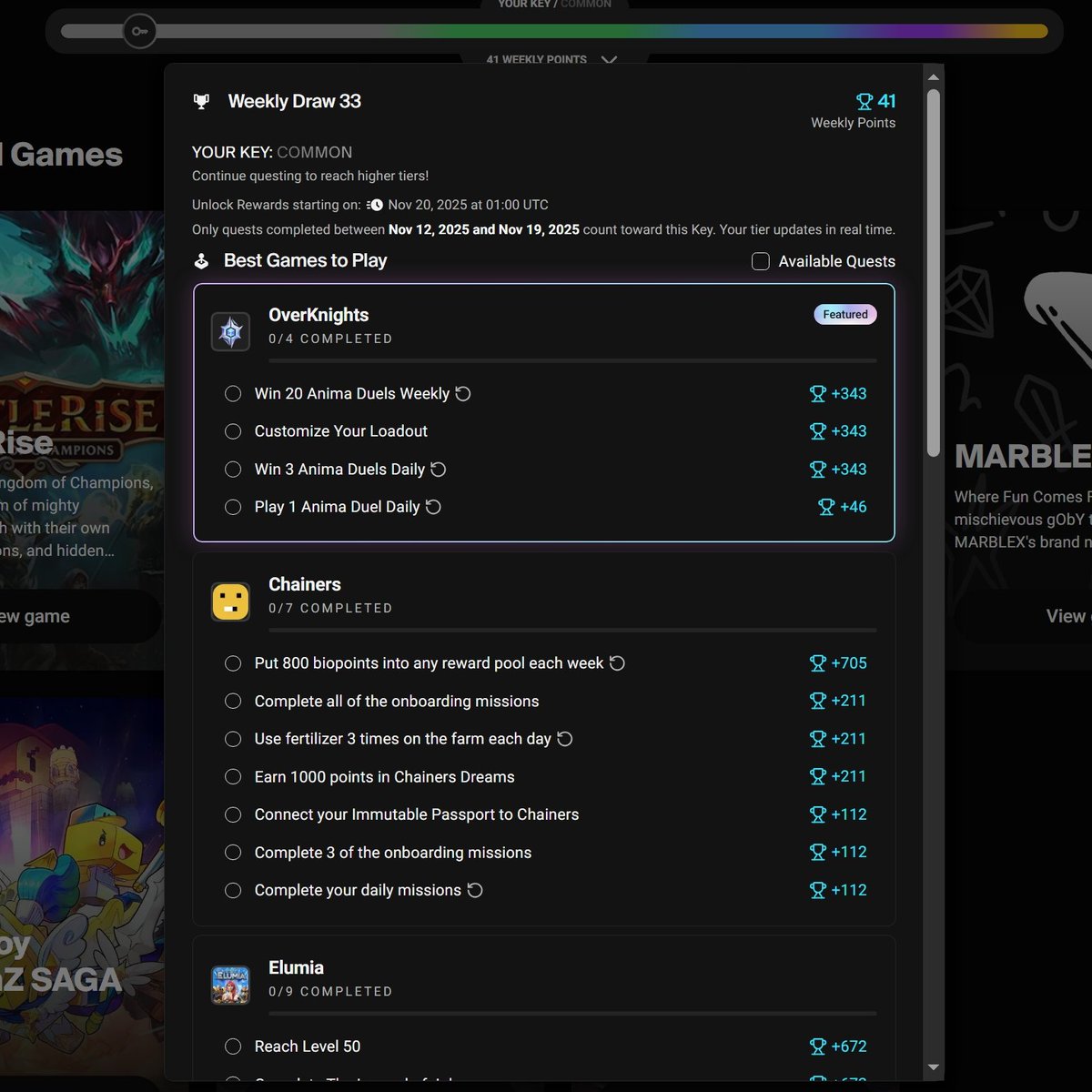Screen dimensions: 1092x1092
Task: Check the circle next to Reach Level 50
Action: click(x=232, y=1046)
